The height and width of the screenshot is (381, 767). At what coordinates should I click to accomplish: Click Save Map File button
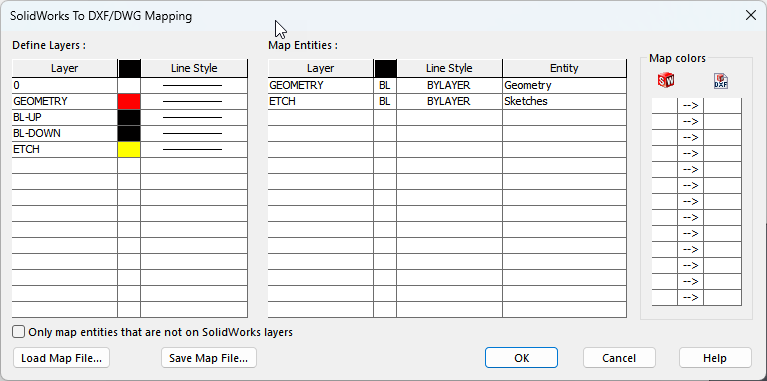point(209,358)
